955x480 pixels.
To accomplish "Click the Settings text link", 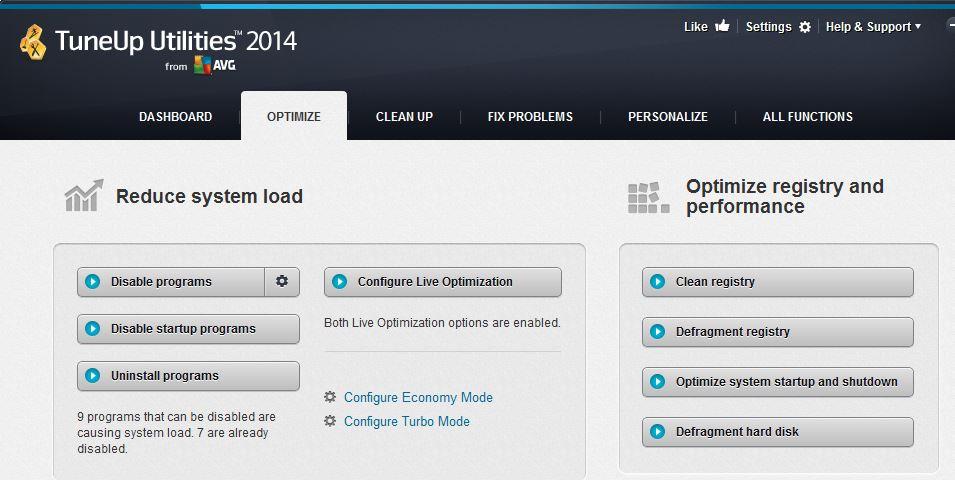I will [769, 27].
